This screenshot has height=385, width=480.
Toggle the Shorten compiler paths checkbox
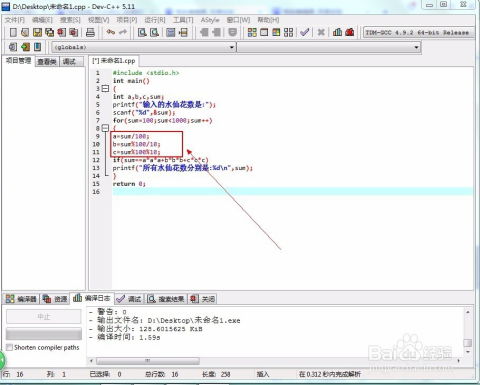click(x=9, y=347)
